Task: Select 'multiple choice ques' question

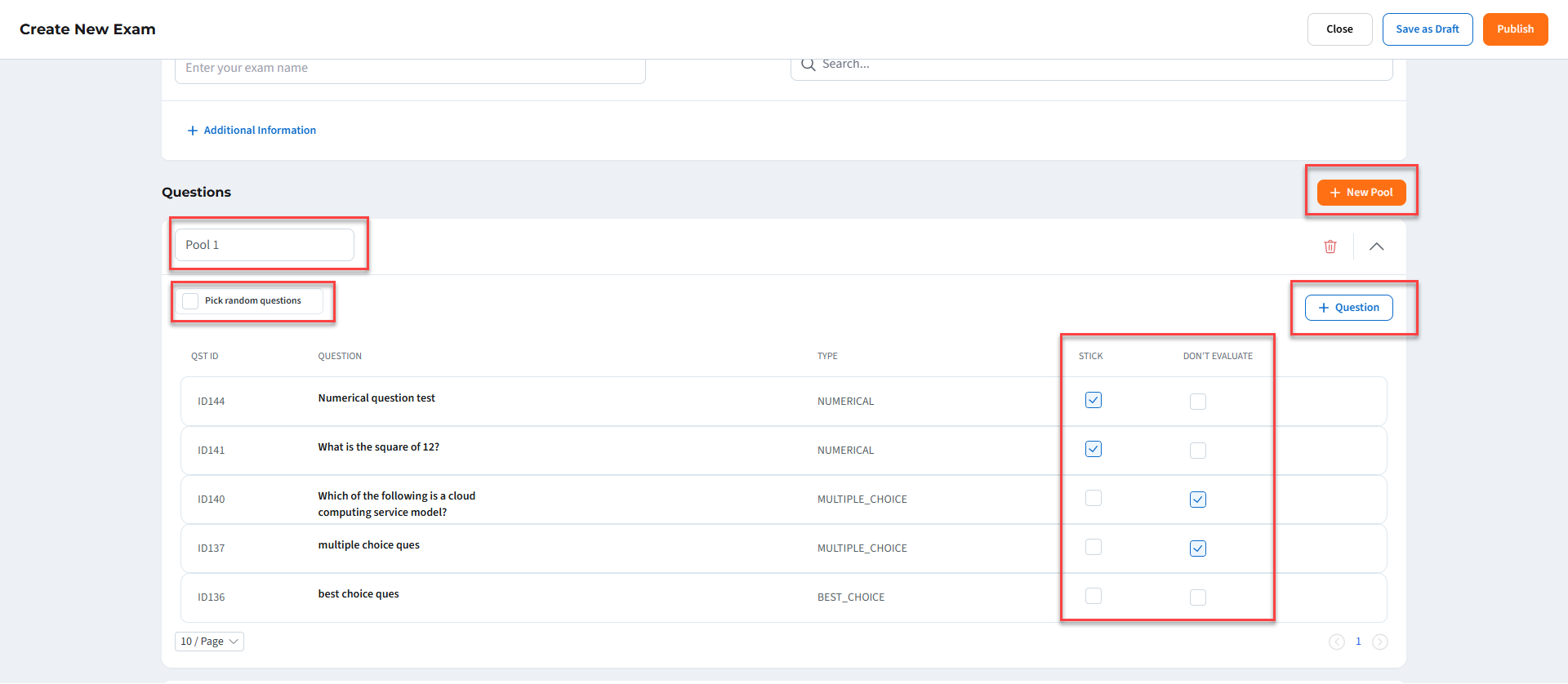Action: 369,545
